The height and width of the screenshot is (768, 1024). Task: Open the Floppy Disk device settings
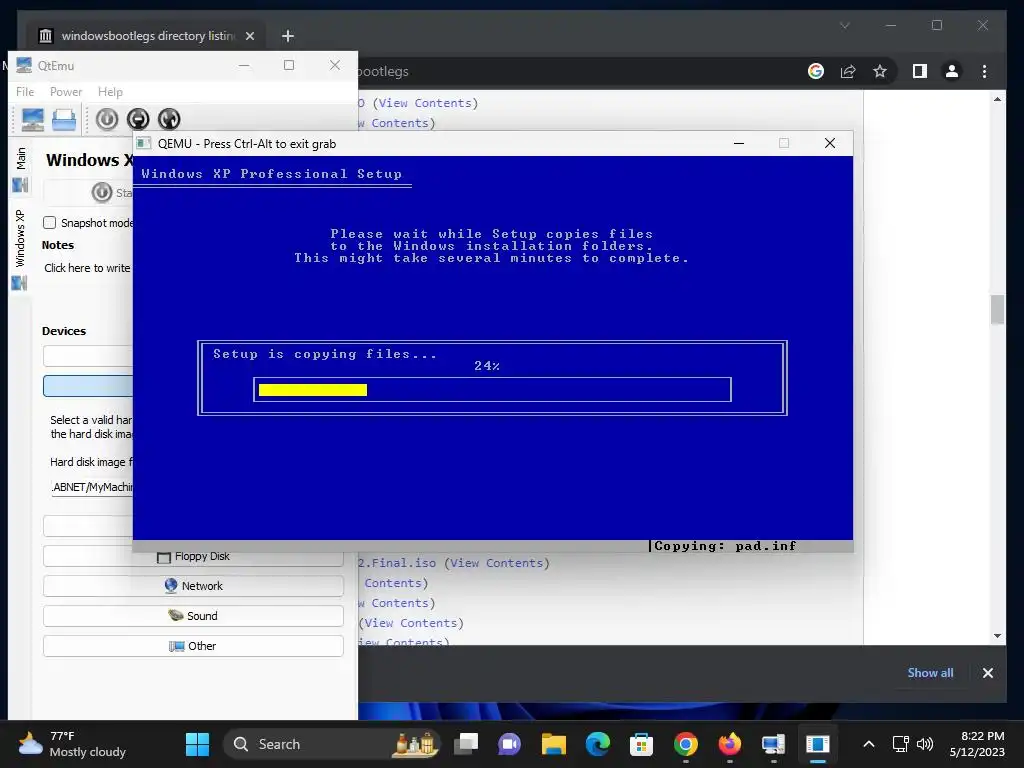point(193,556)
